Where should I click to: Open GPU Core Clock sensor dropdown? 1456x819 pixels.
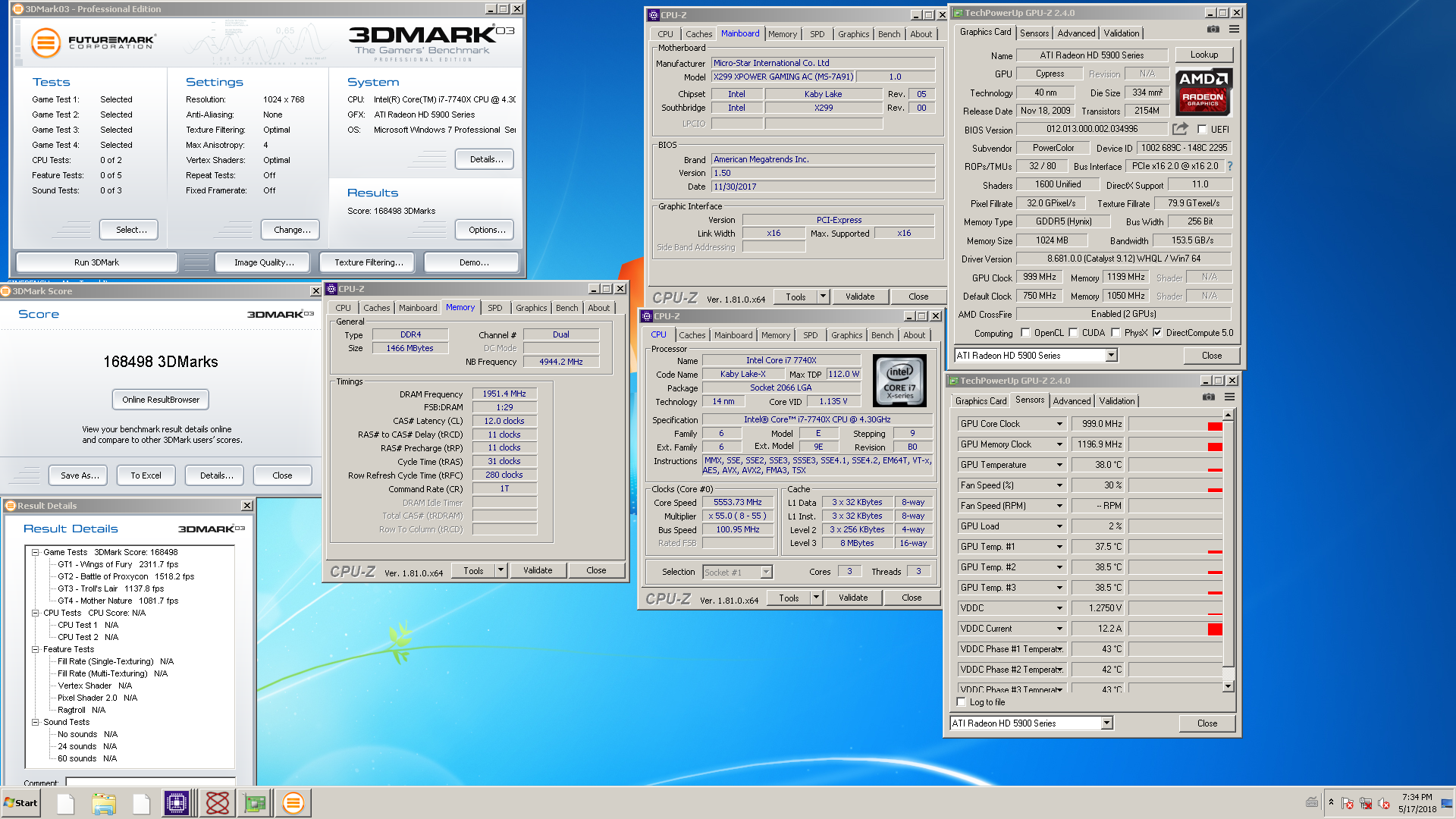pyautogui.click(x=1059, y=424)
